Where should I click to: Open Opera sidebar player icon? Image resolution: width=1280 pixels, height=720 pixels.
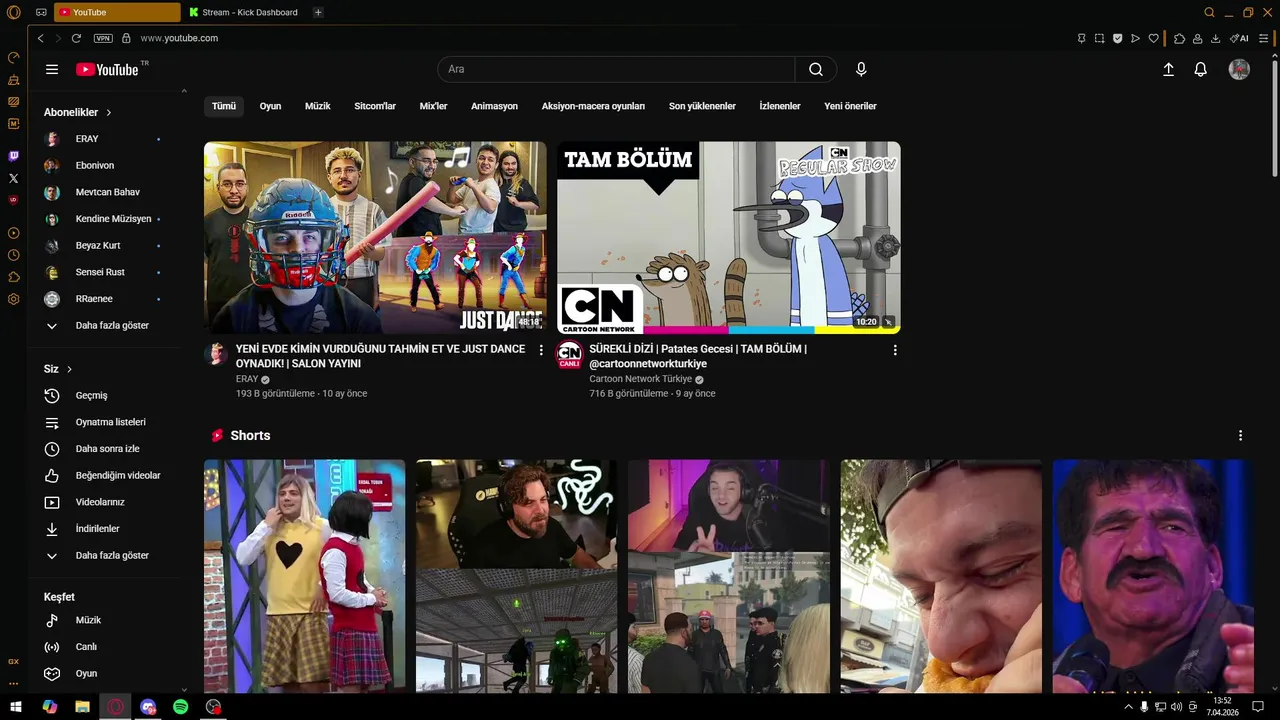14,233
